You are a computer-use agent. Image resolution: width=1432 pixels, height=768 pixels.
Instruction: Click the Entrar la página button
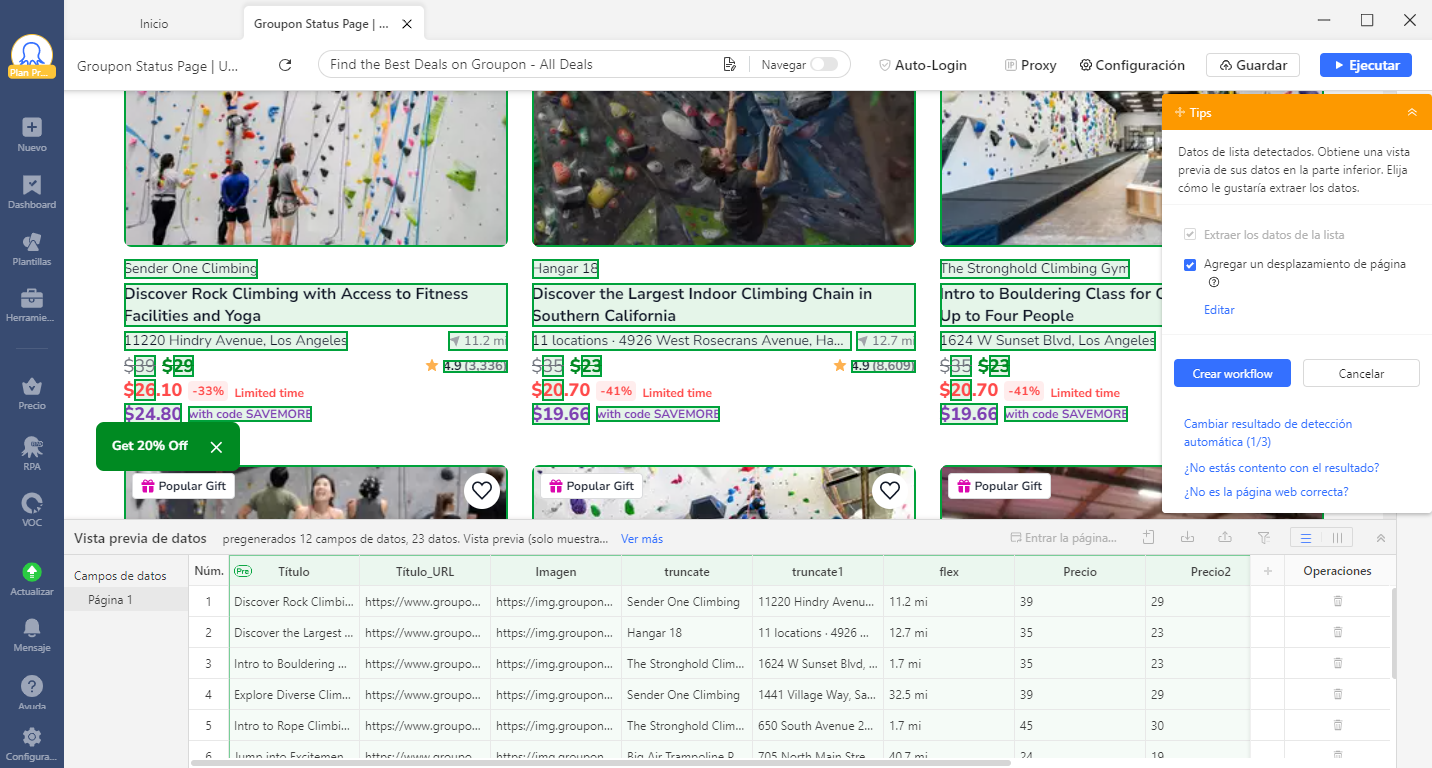coord(1063,538)
